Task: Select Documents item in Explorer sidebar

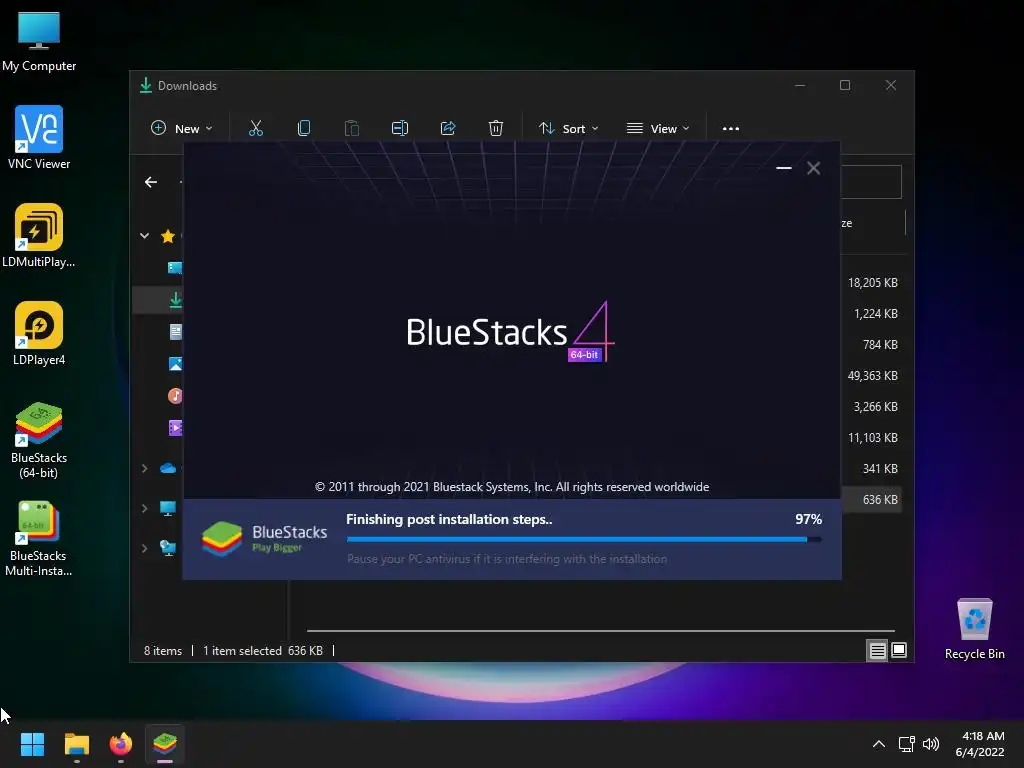Action: coord(176,332)
